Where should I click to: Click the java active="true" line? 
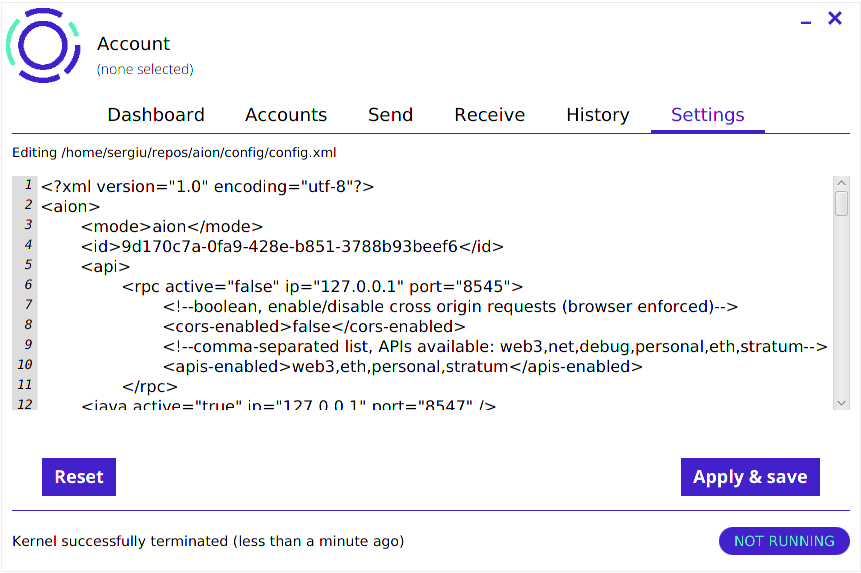click(x=289, y=406)
